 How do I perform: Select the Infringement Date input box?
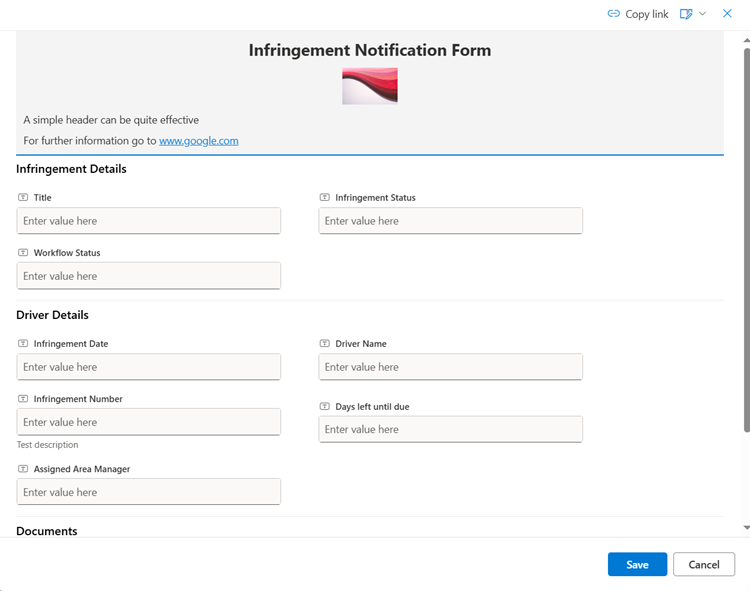(x=149, y=367)
